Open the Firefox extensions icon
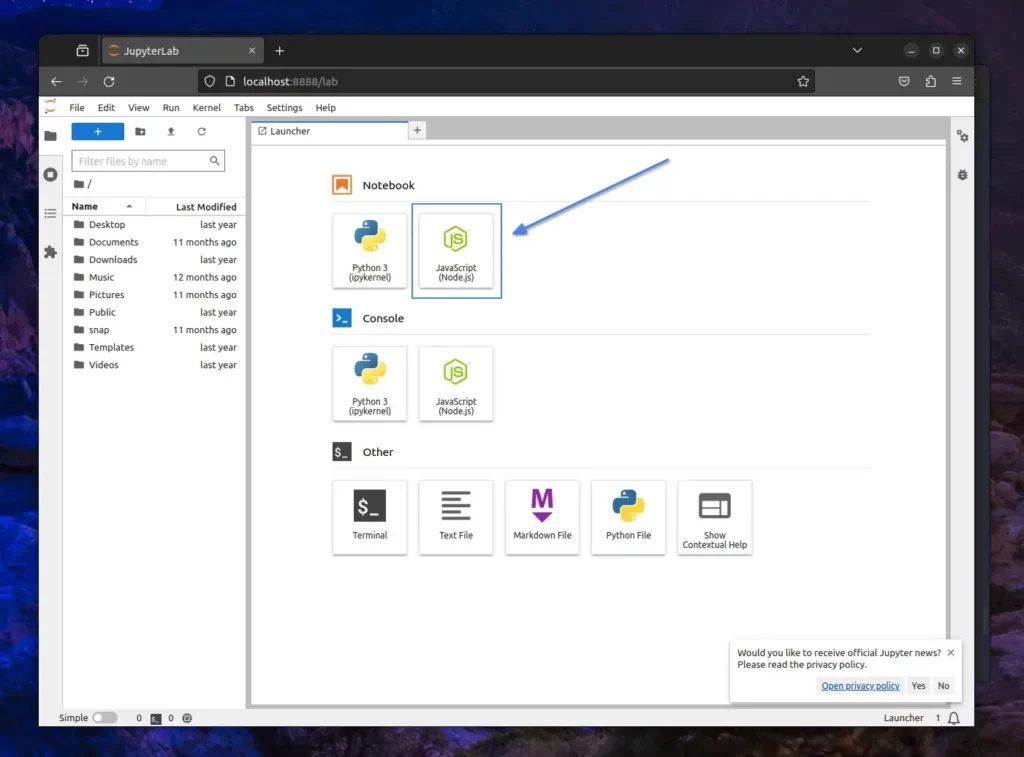This screenshot has height=757, width=1024. (931, 82)
